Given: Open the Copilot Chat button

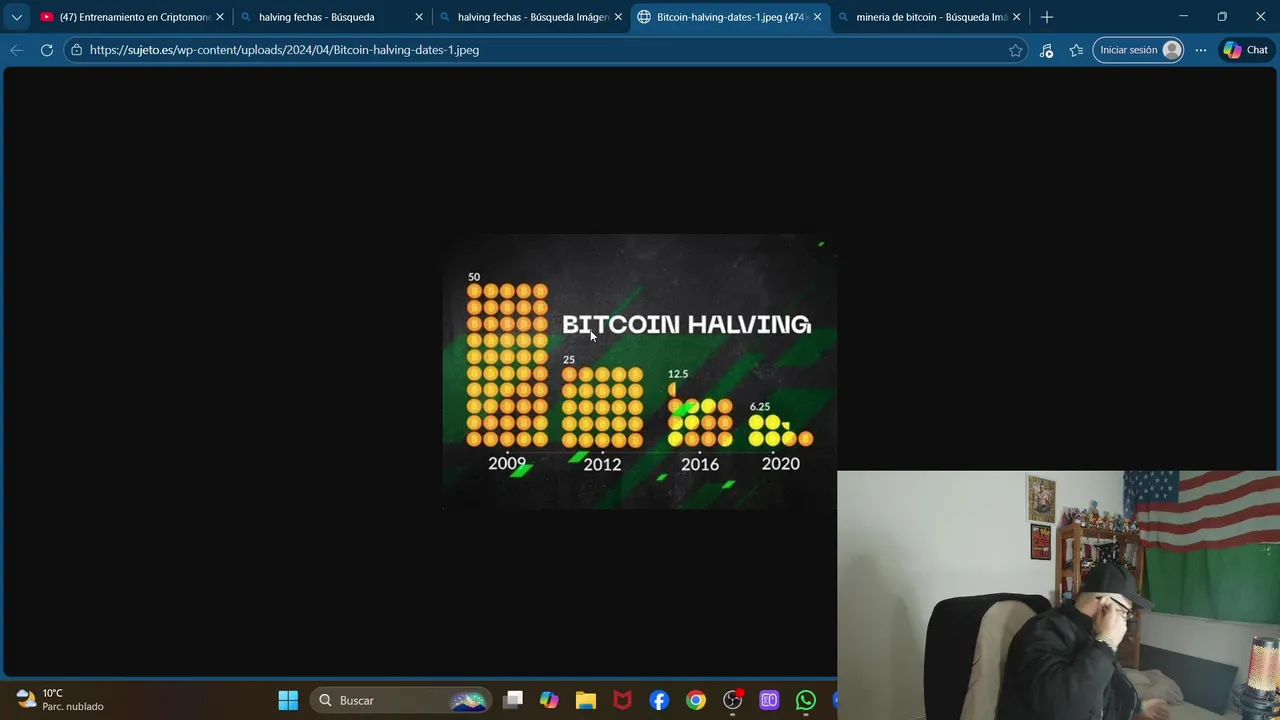Looking at the screenshot, I should click(x=1246, y=50).
